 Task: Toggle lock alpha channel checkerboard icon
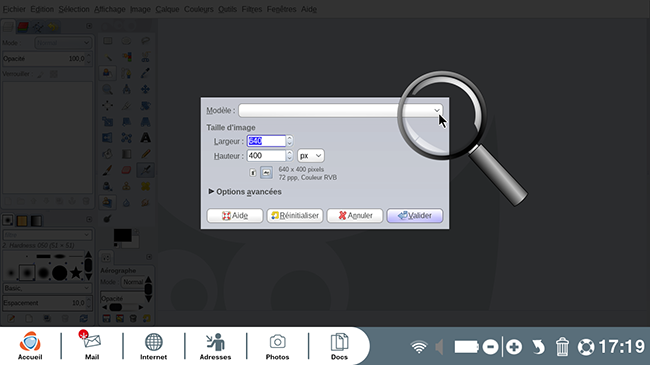point(53,74)
